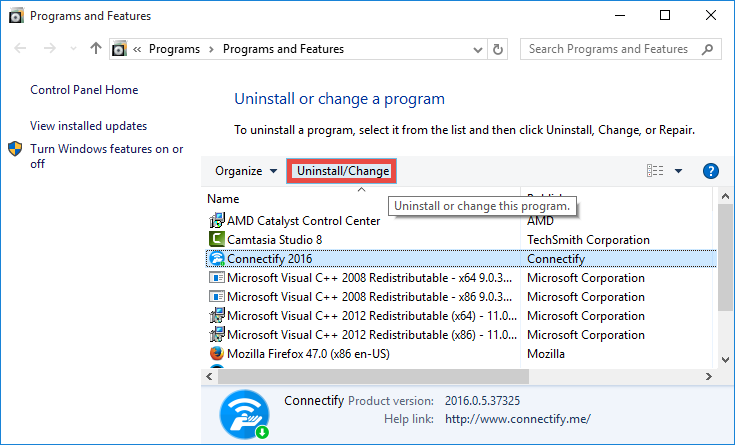
Task: Select Microsoft Visual C++ 2008 x64 entry
Action: click(x=369, y=278)
